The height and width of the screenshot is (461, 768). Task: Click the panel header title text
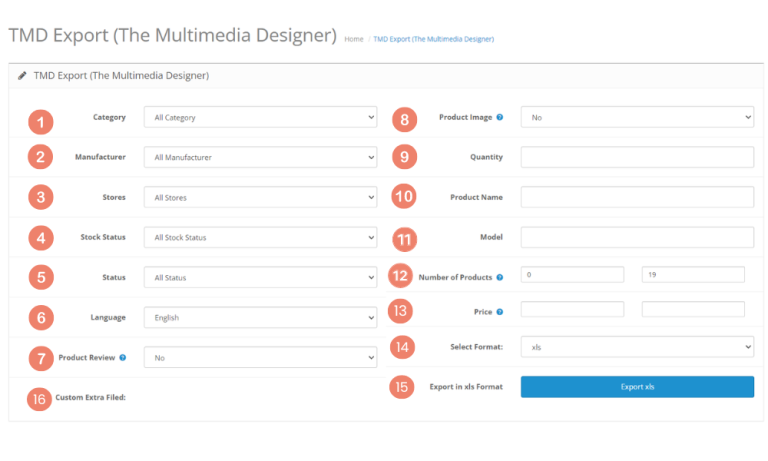click(x=121, y=75)
